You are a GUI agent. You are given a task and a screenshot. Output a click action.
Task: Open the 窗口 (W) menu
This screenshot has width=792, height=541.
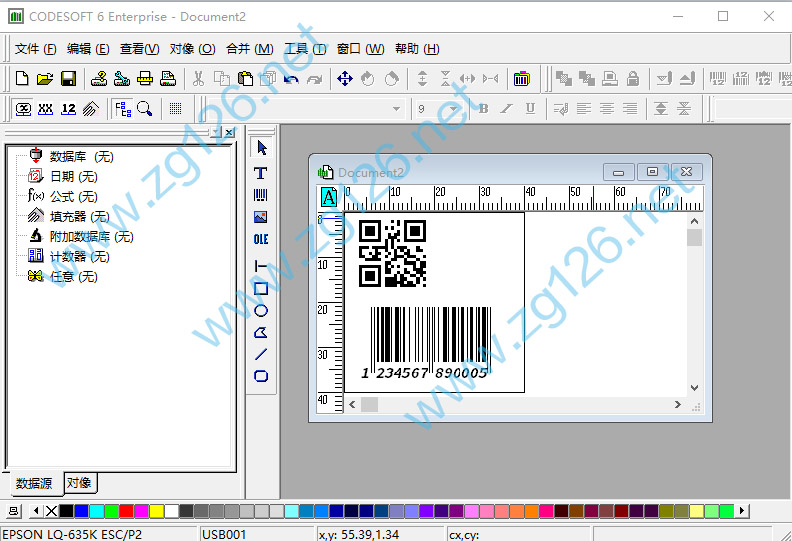(360, 49)
